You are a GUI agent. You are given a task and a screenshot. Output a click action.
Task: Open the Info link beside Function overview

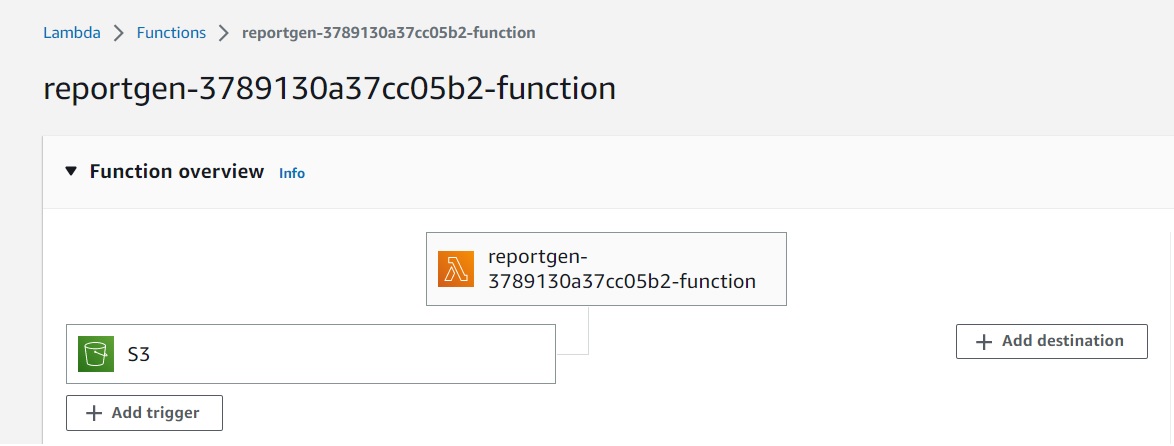tap(292, 173)
